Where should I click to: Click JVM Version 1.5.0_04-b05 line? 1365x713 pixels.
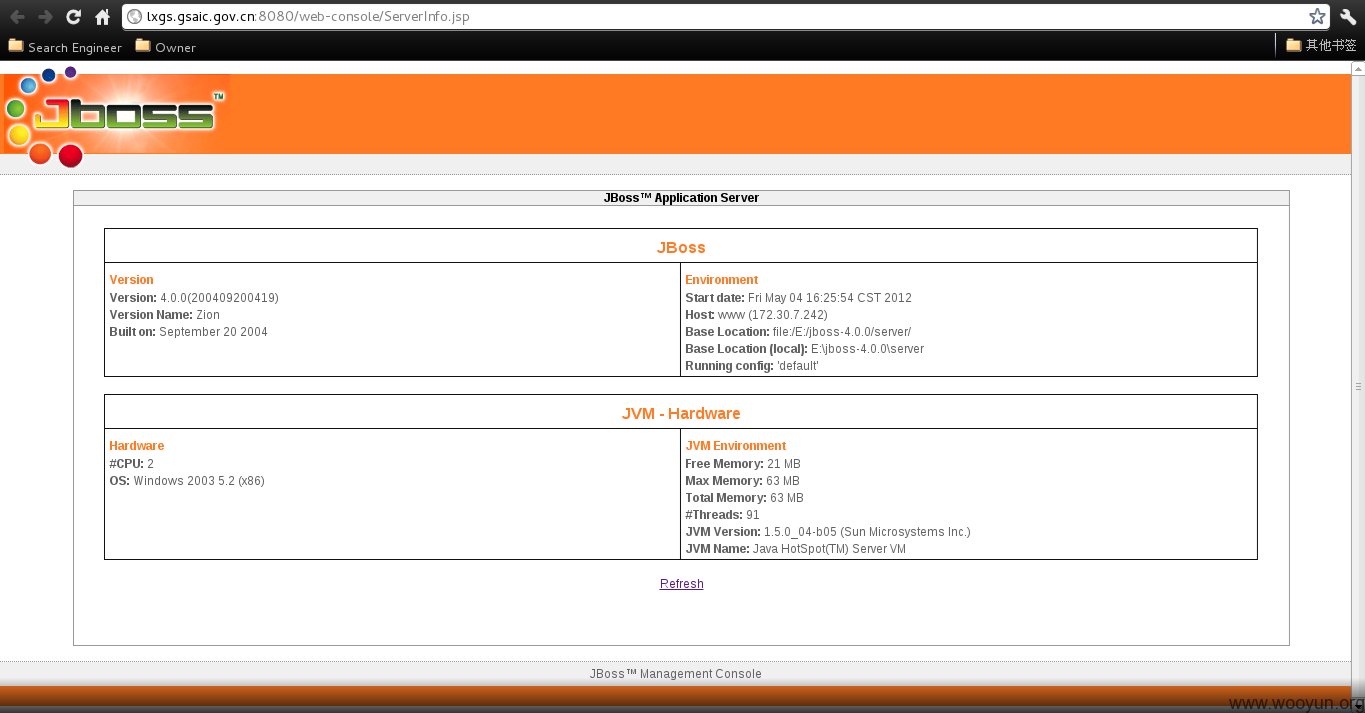(x=828, y=532)
